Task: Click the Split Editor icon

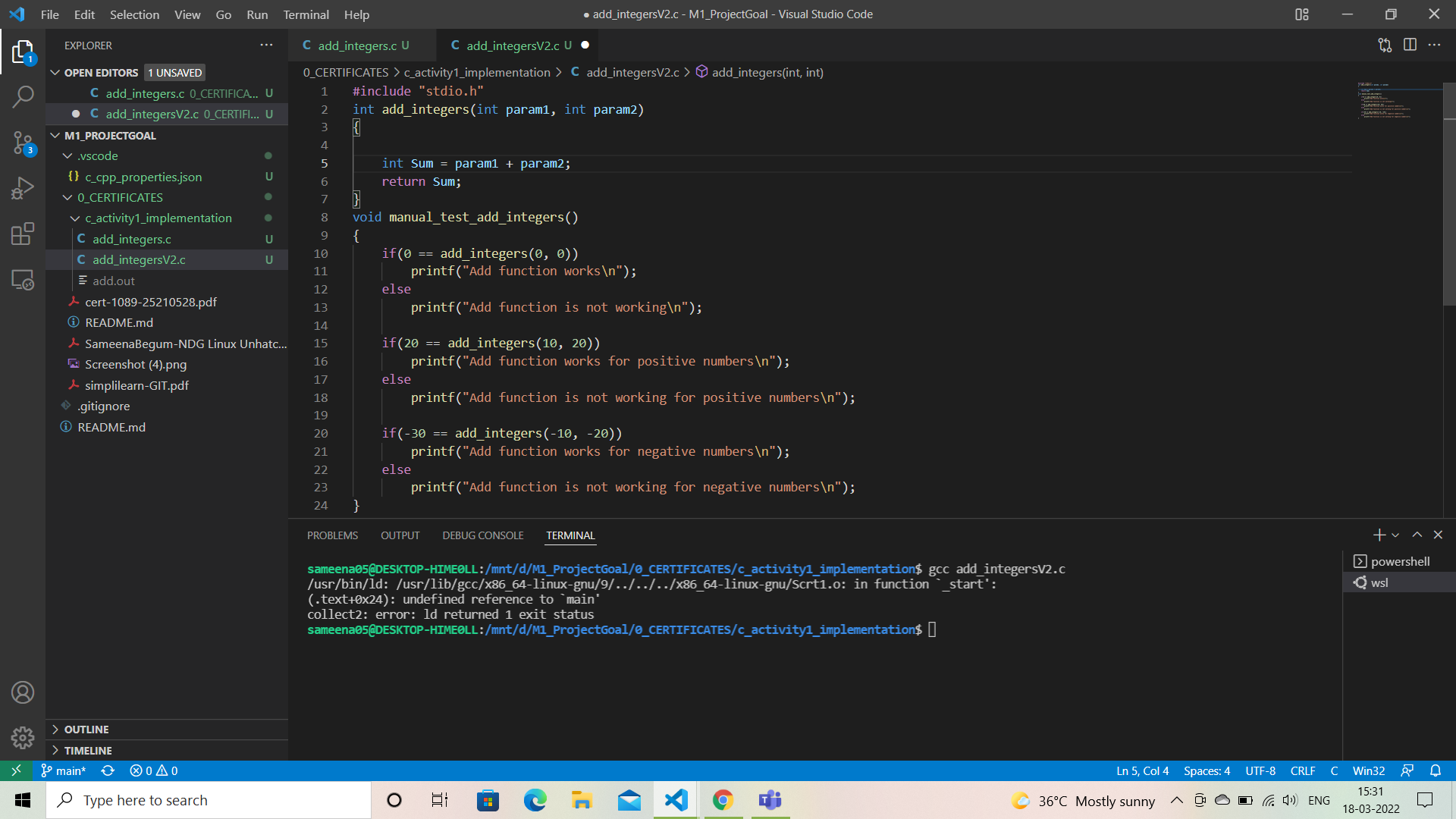Action: (x=1410, y=45)
